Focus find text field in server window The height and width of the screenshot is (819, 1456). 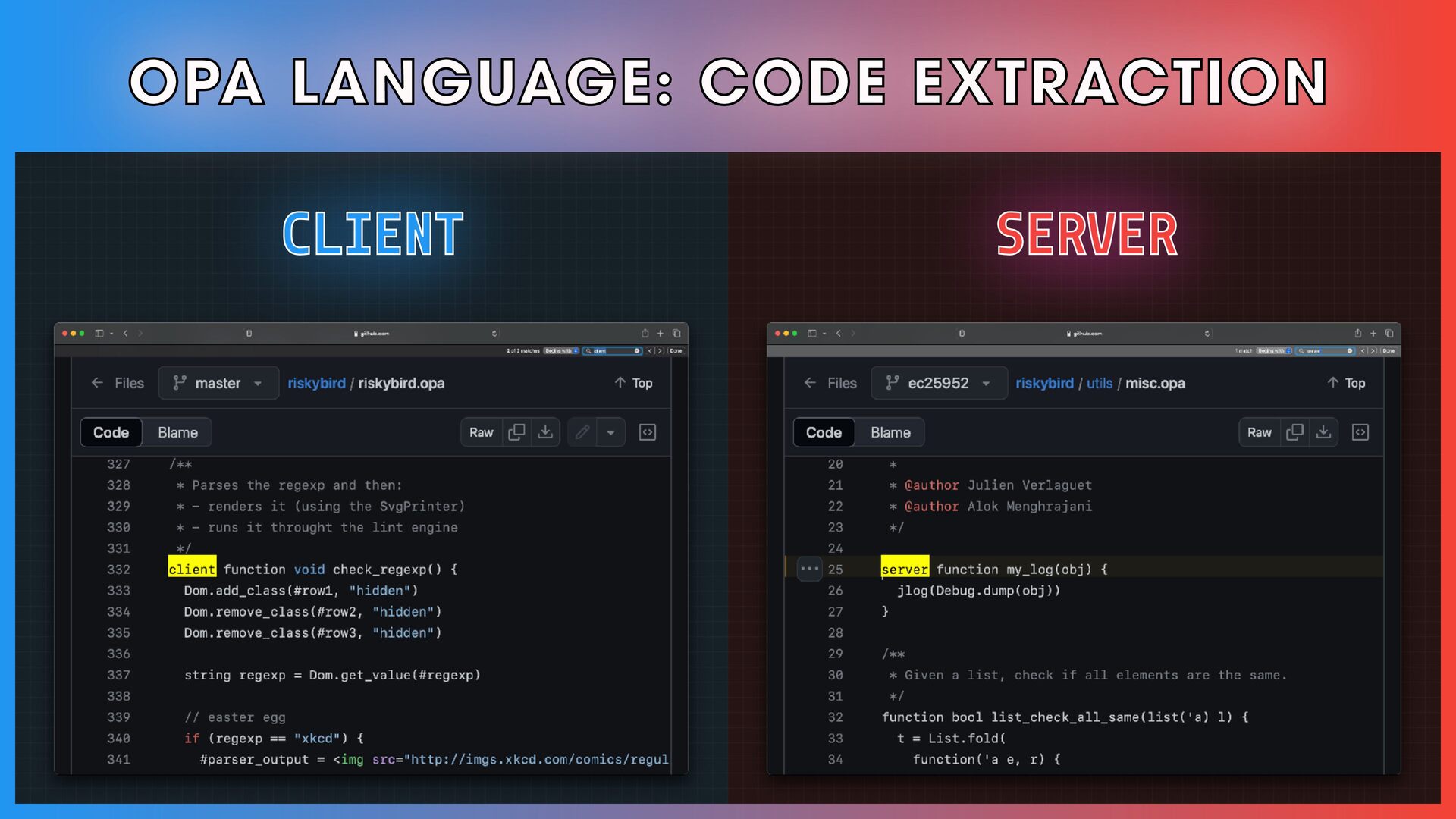(1326, 351)
